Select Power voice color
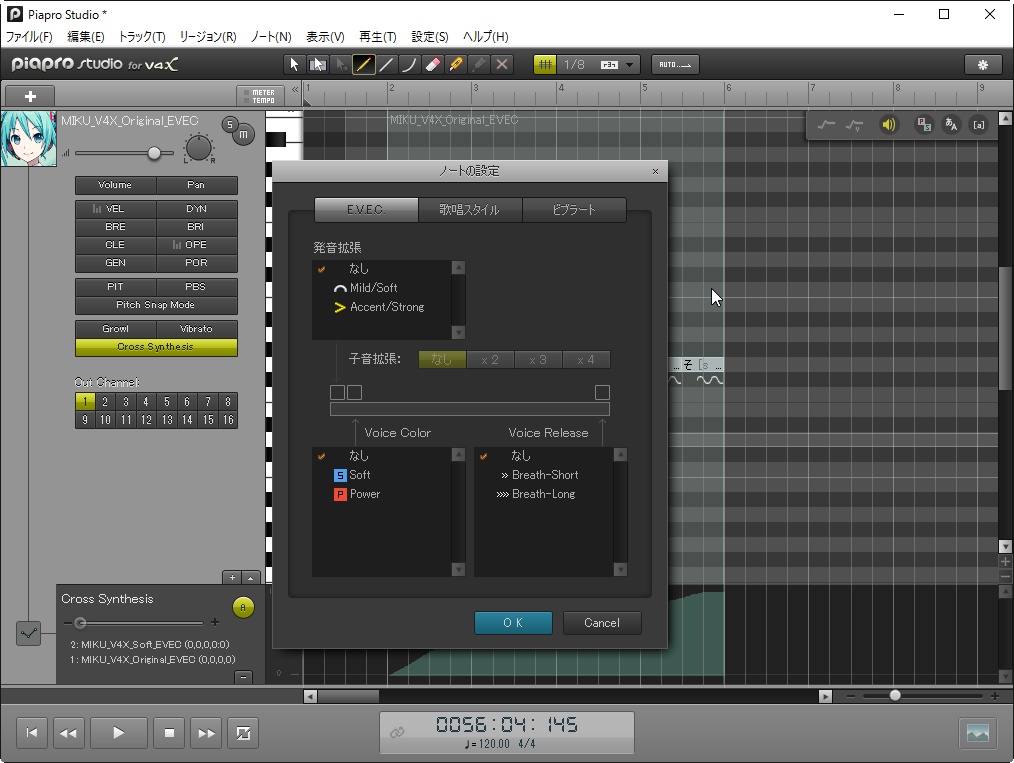 click(x=382, y=494)
